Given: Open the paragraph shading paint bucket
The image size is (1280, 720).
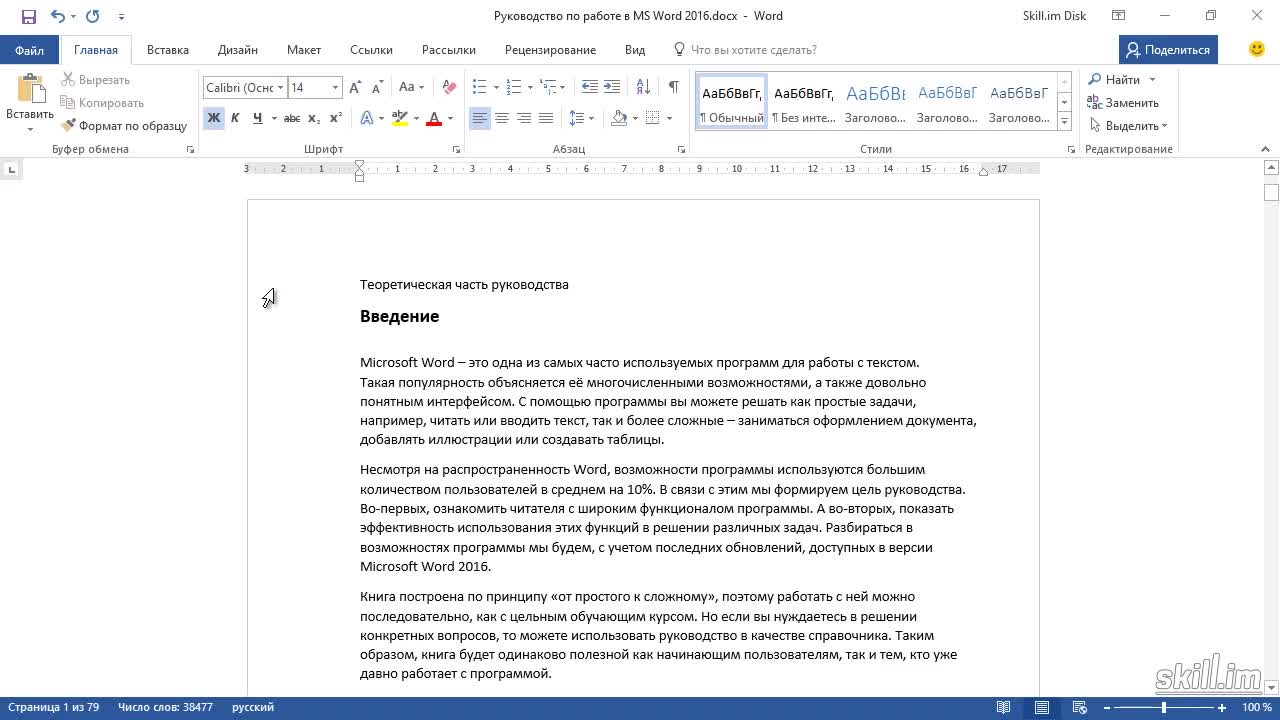Looking at the screenshot, I should 618,118.
